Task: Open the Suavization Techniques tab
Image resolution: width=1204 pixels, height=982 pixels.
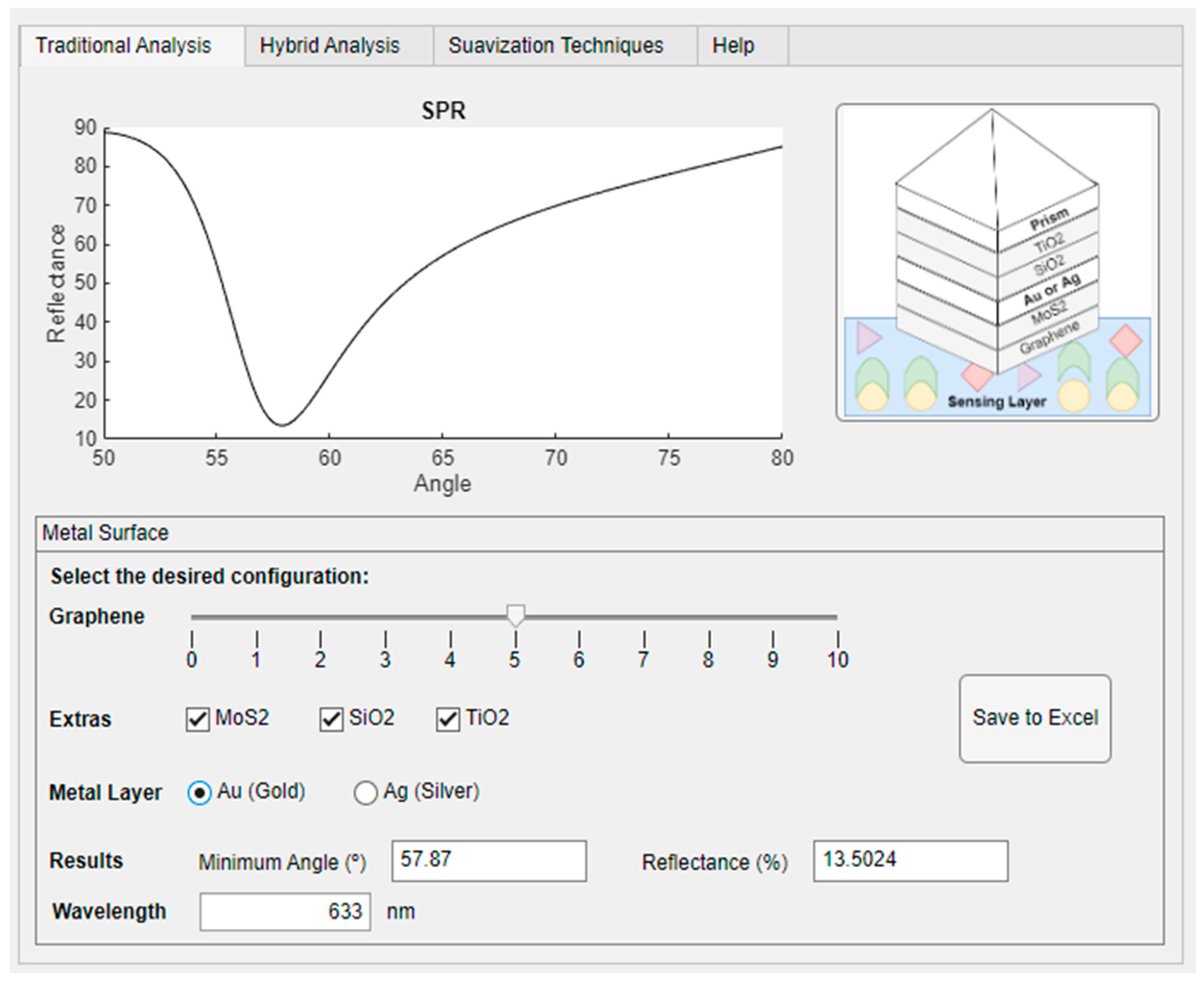Action: point(555,45)
